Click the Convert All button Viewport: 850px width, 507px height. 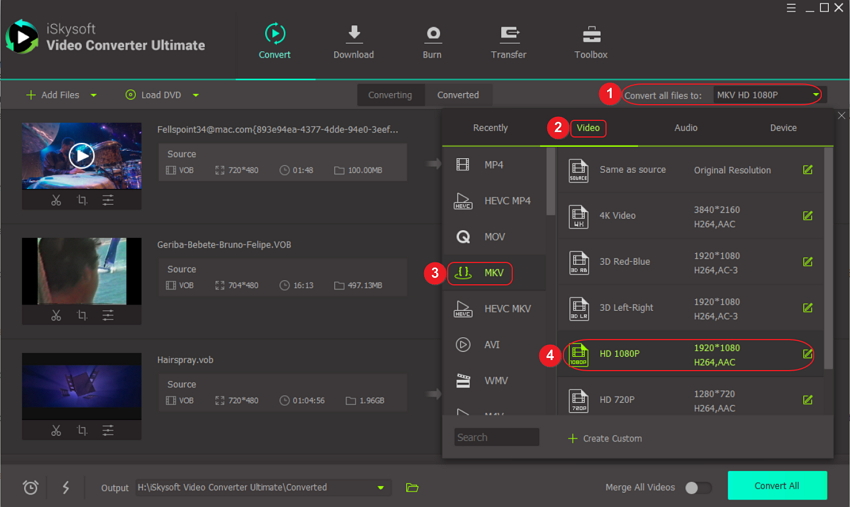tap(776, 485)
